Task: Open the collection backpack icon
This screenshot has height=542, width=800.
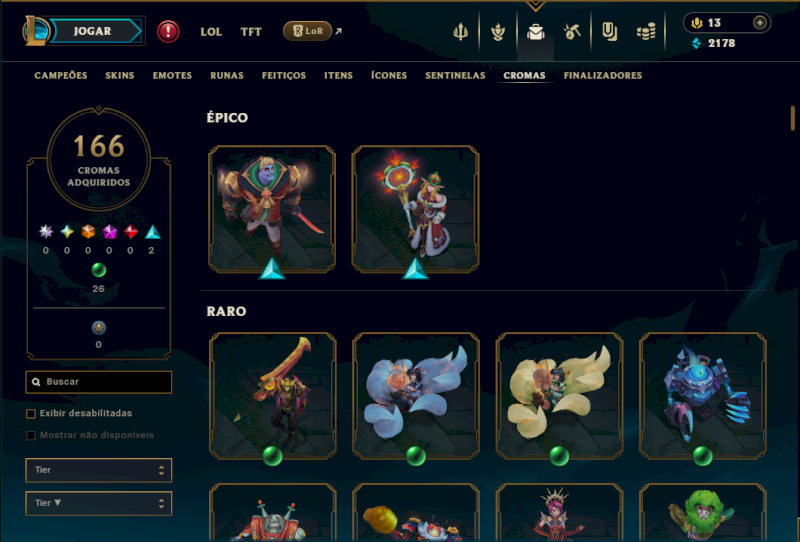Action: (535, 32)
